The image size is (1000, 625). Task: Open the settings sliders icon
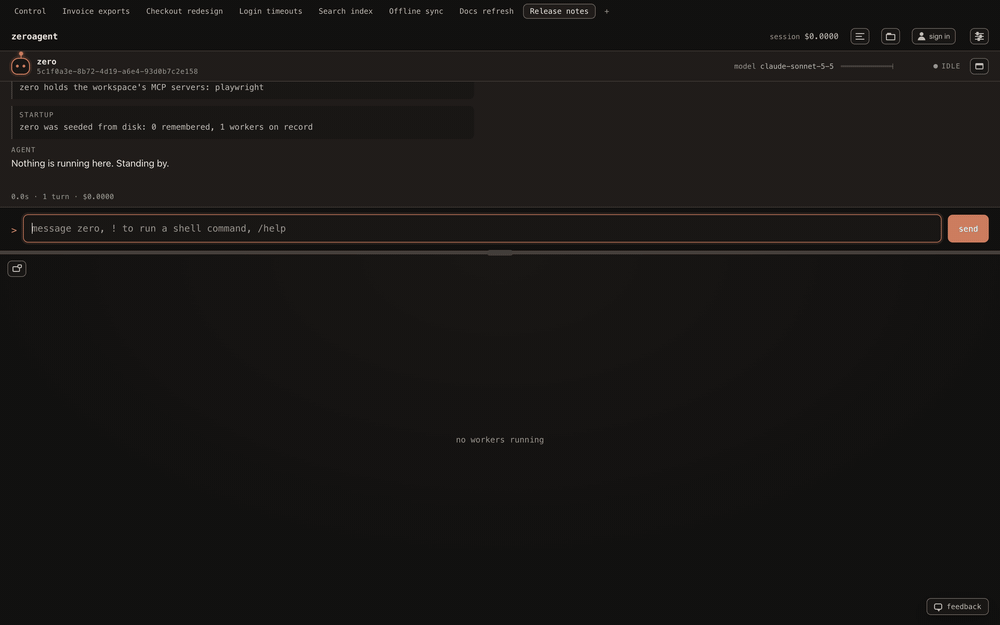(979, 36)
